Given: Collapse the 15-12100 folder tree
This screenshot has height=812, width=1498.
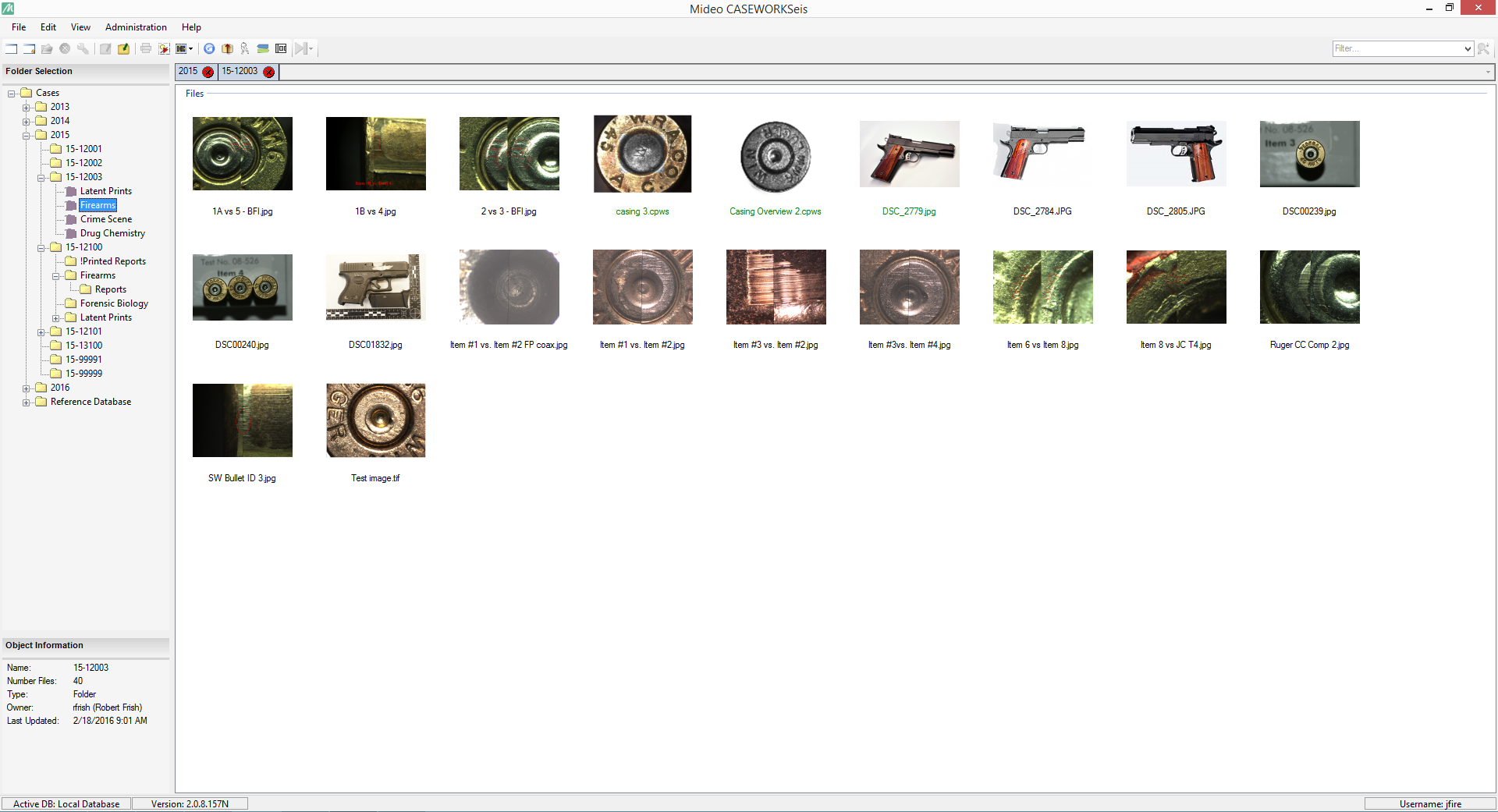Looking at the screenshot, I should point(41,247).
